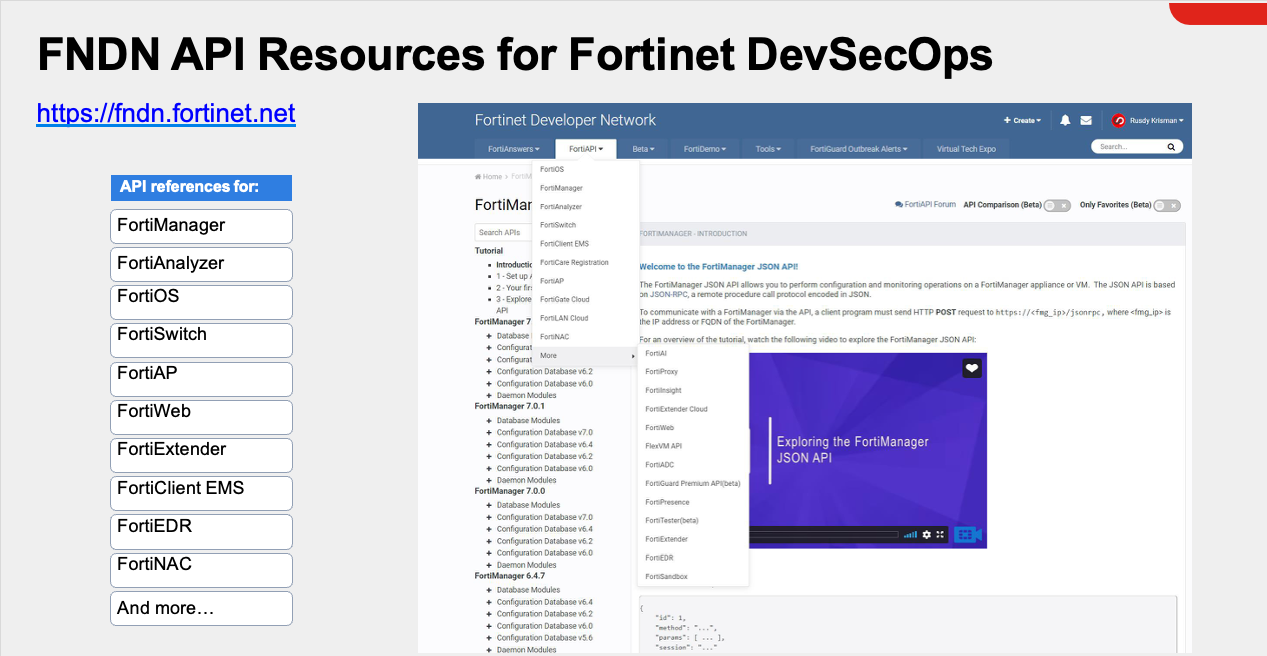Open the Rusdy Krisman user dropdown
The image size is (1267, 656).
pyautogui.click(x=1155, y=120)
